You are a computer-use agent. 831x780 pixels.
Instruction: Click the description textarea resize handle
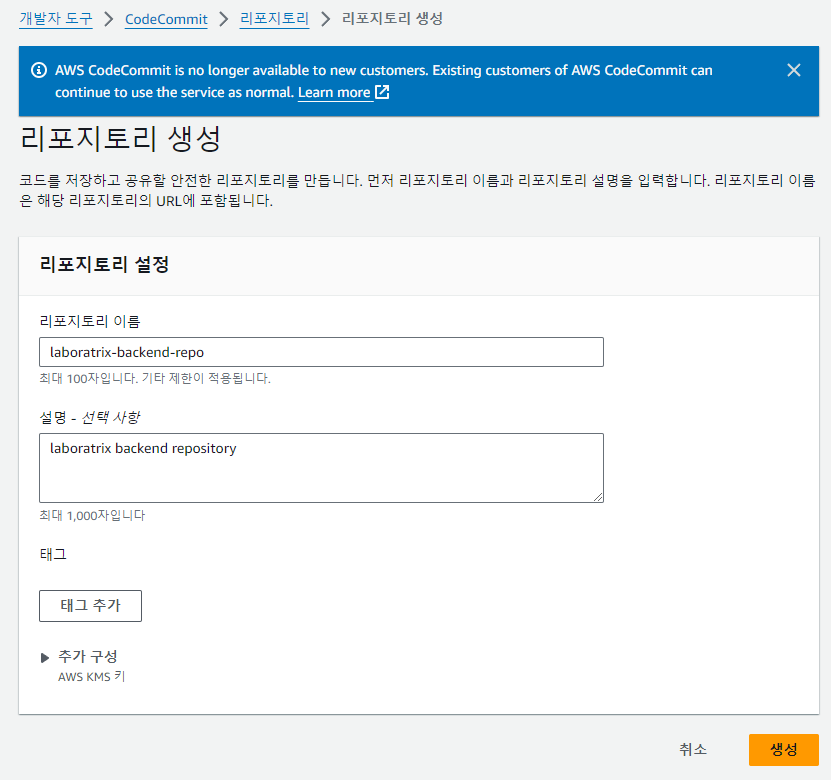tap(598, 497)
